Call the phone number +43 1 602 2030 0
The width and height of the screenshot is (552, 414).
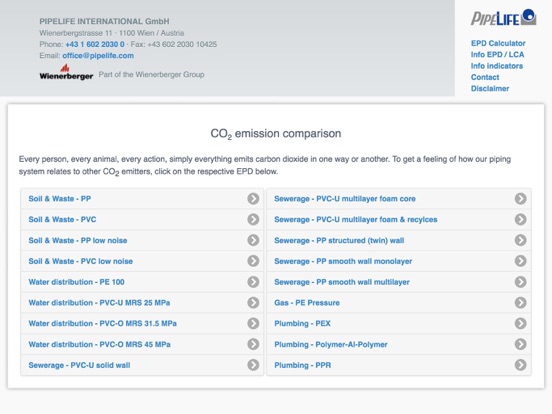pos(95,44)
